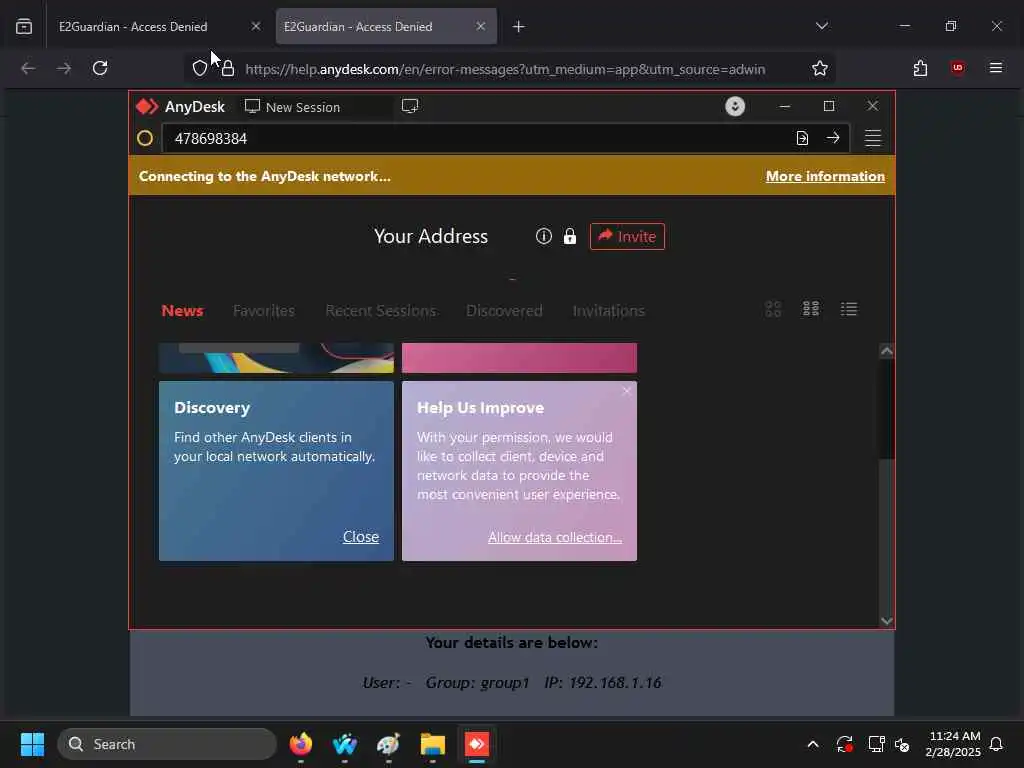Open taskbar clock showing 11:24 AM
The height and width of the screenshot is (768, 1024).
(953, 744)
